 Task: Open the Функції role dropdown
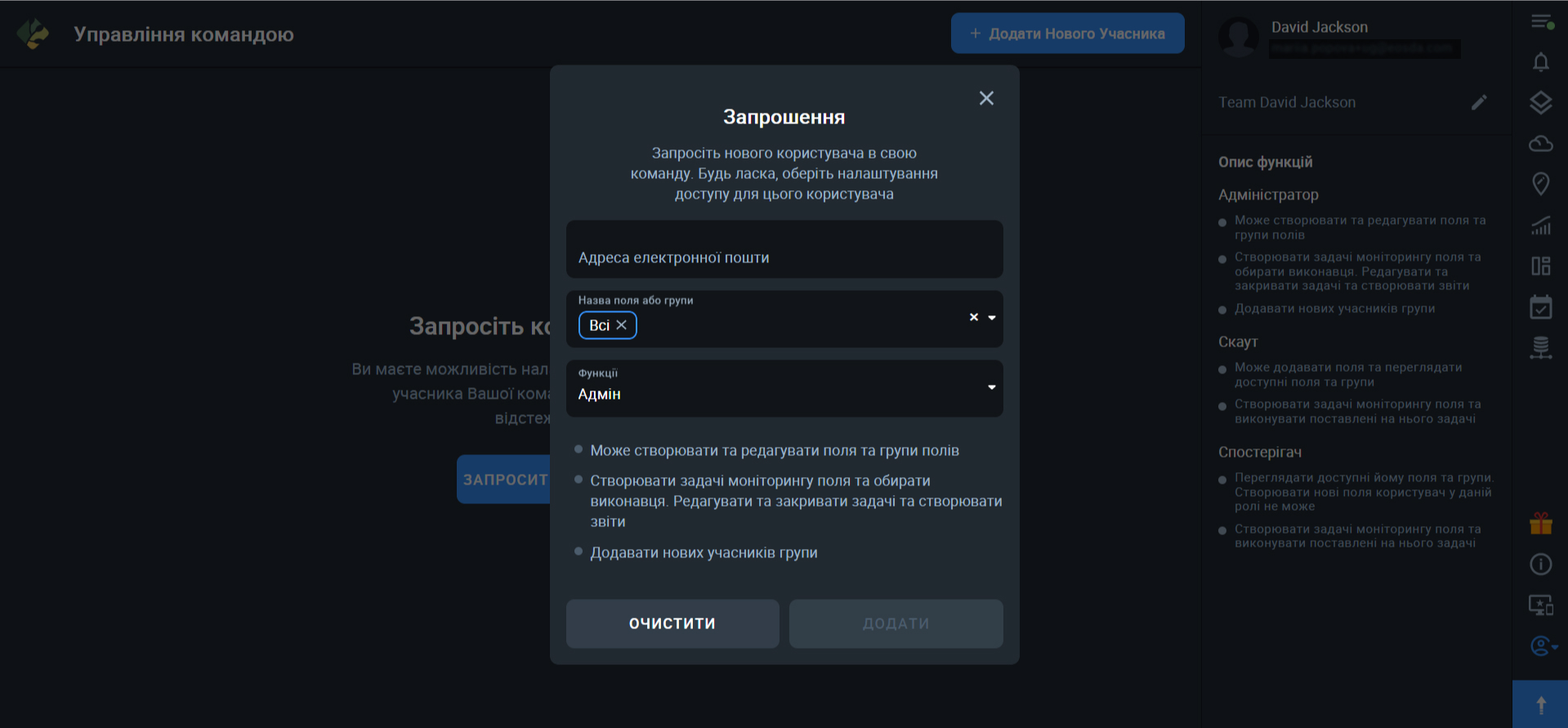point(991,387)
